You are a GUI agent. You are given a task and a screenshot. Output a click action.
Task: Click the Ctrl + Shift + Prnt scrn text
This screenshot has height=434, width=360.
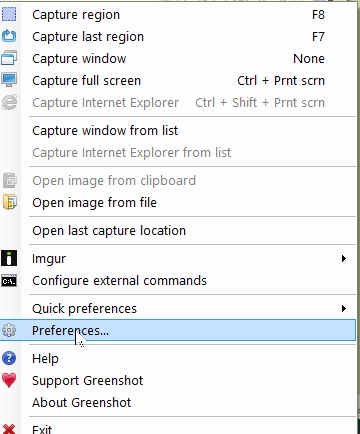pyautogui.click(x=260, y=103)
